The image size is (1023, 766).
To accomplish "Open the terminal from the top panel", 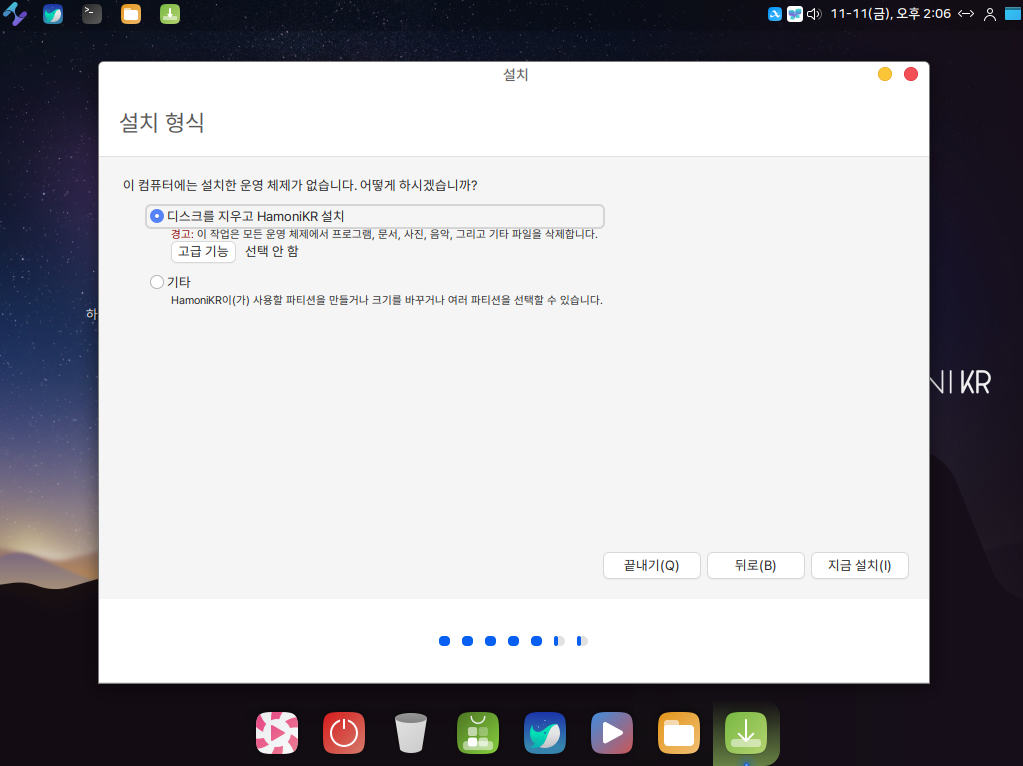I will pyautogui.click(x=92, y=14).
